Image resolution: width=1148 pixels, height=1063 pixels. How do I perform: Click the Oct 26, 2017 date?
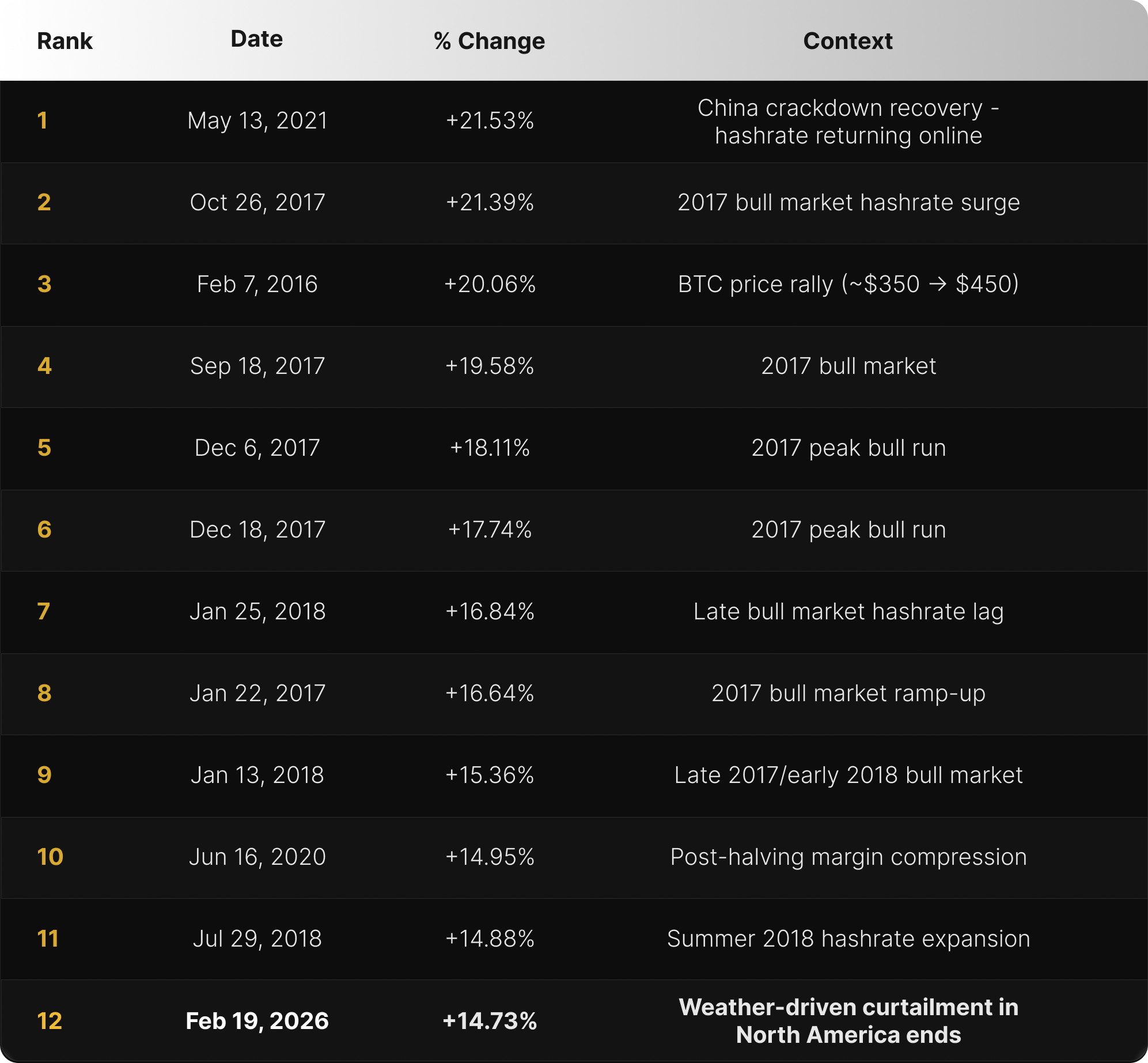coord(257,202)
